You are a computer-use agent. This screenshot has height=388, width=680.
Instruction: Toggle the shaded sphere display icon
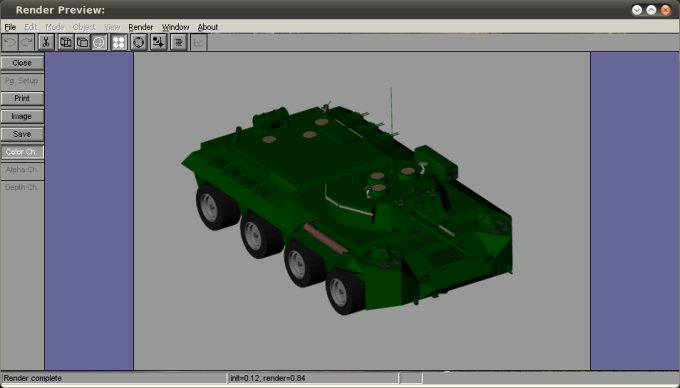pos(99,42)
